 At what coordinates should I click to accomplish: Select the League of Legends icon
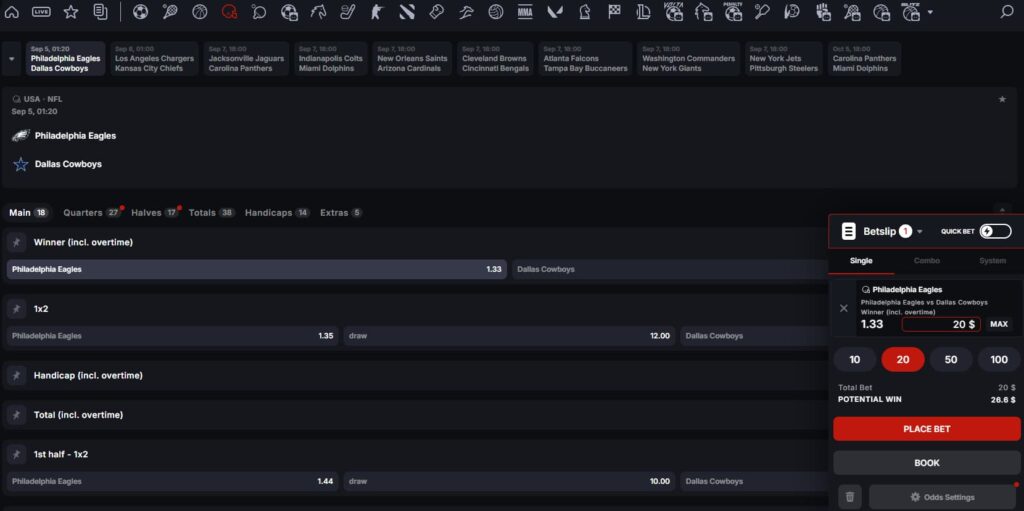644,12
